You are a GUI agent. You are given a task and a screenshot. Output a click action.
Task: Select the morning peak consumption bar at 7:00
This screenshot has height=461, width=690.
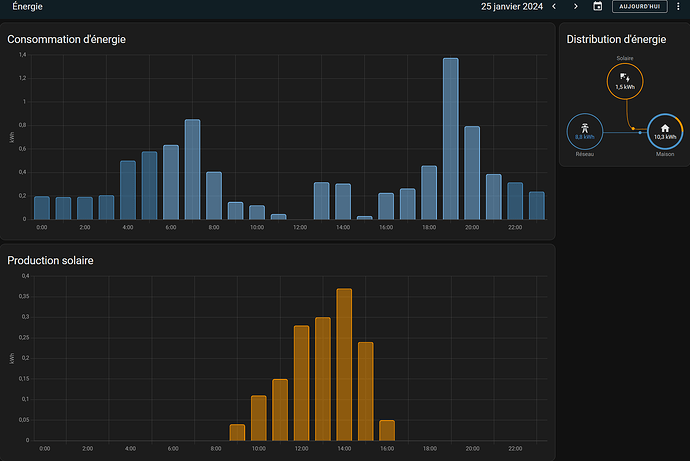(x=192, y=169)
